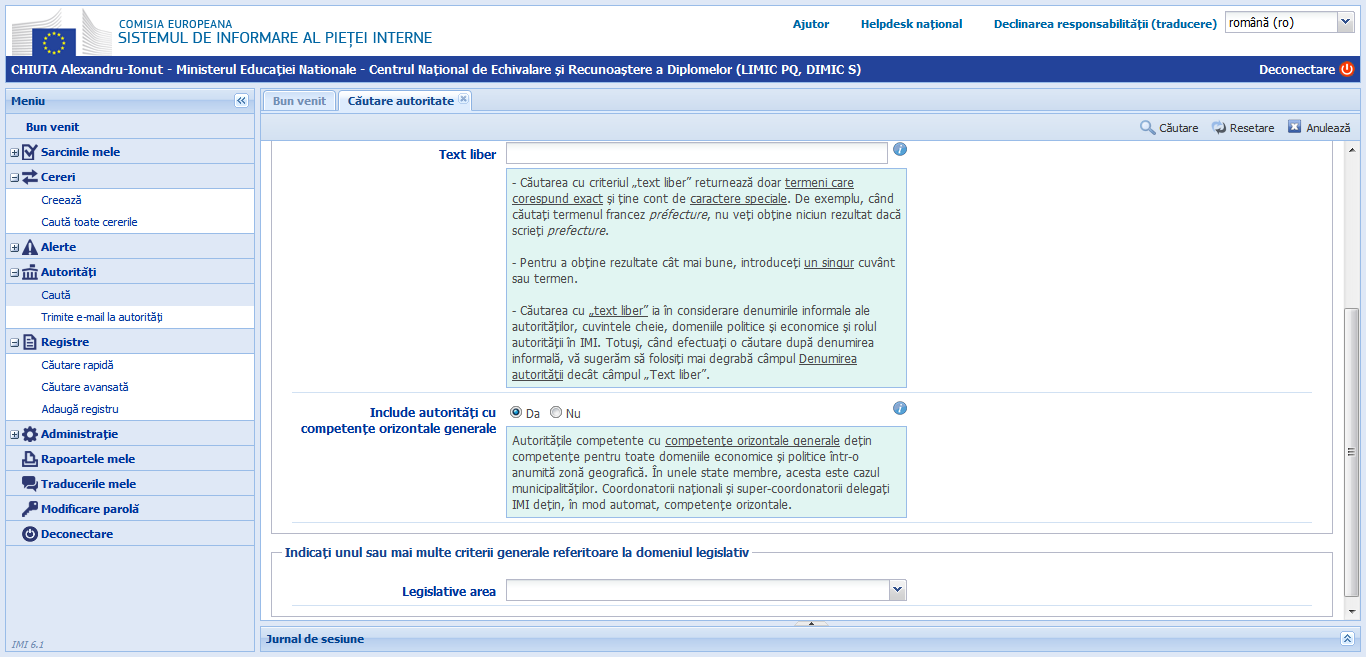Select the Da radio button
This screenshot has height=657, width=1366.
pyautogui.click(x=514, y=411)
